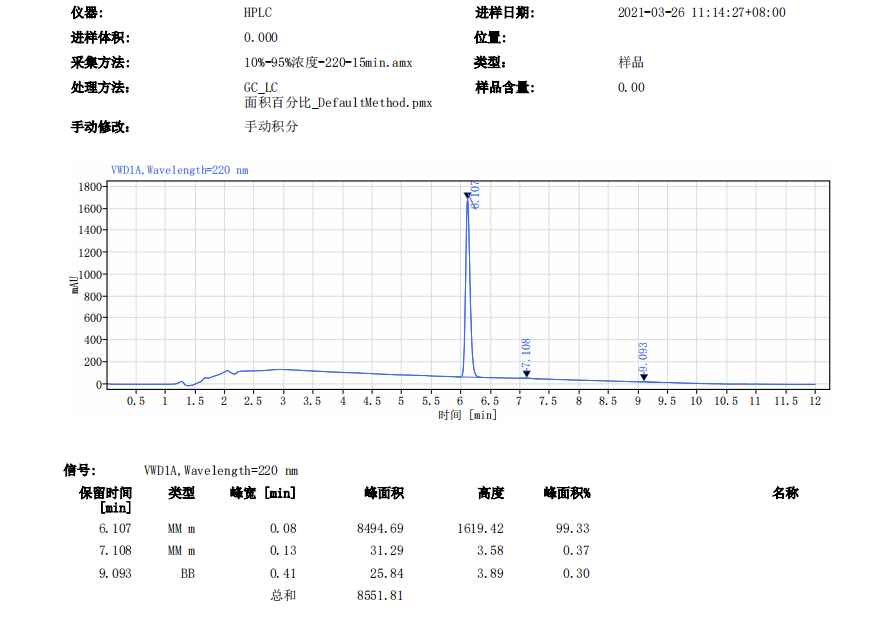Click the mAU y-axis label
883x639 pixels.
pyautogui.click(x=75, y=284)
